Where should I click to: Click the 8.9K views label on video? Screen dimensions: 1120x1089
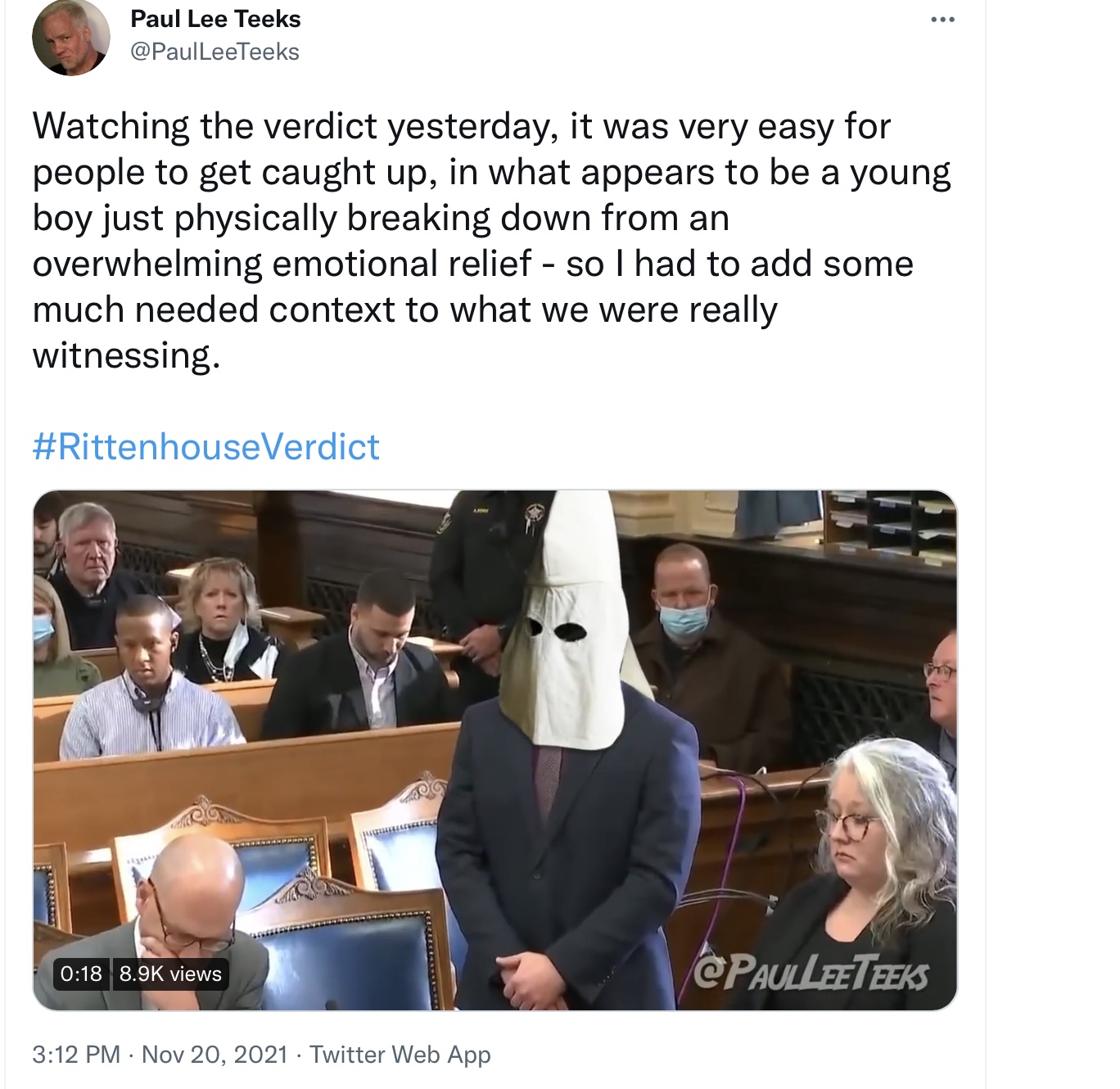[x=170, y=974]
